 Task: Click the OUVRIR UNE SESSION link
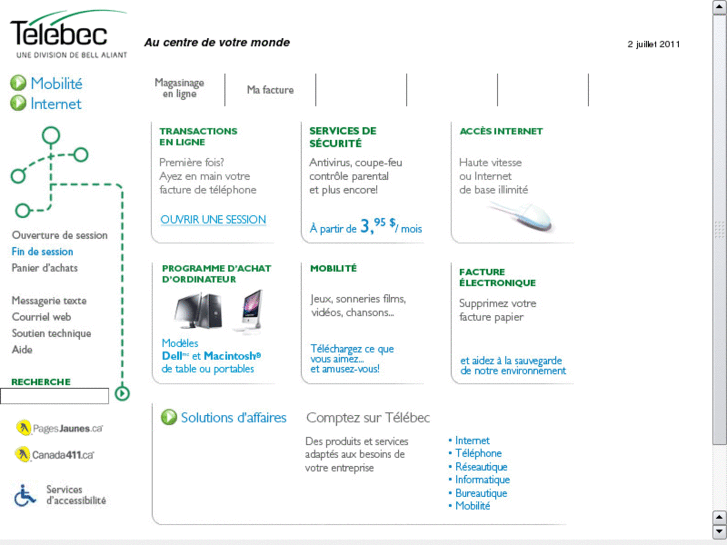[213, 220]
